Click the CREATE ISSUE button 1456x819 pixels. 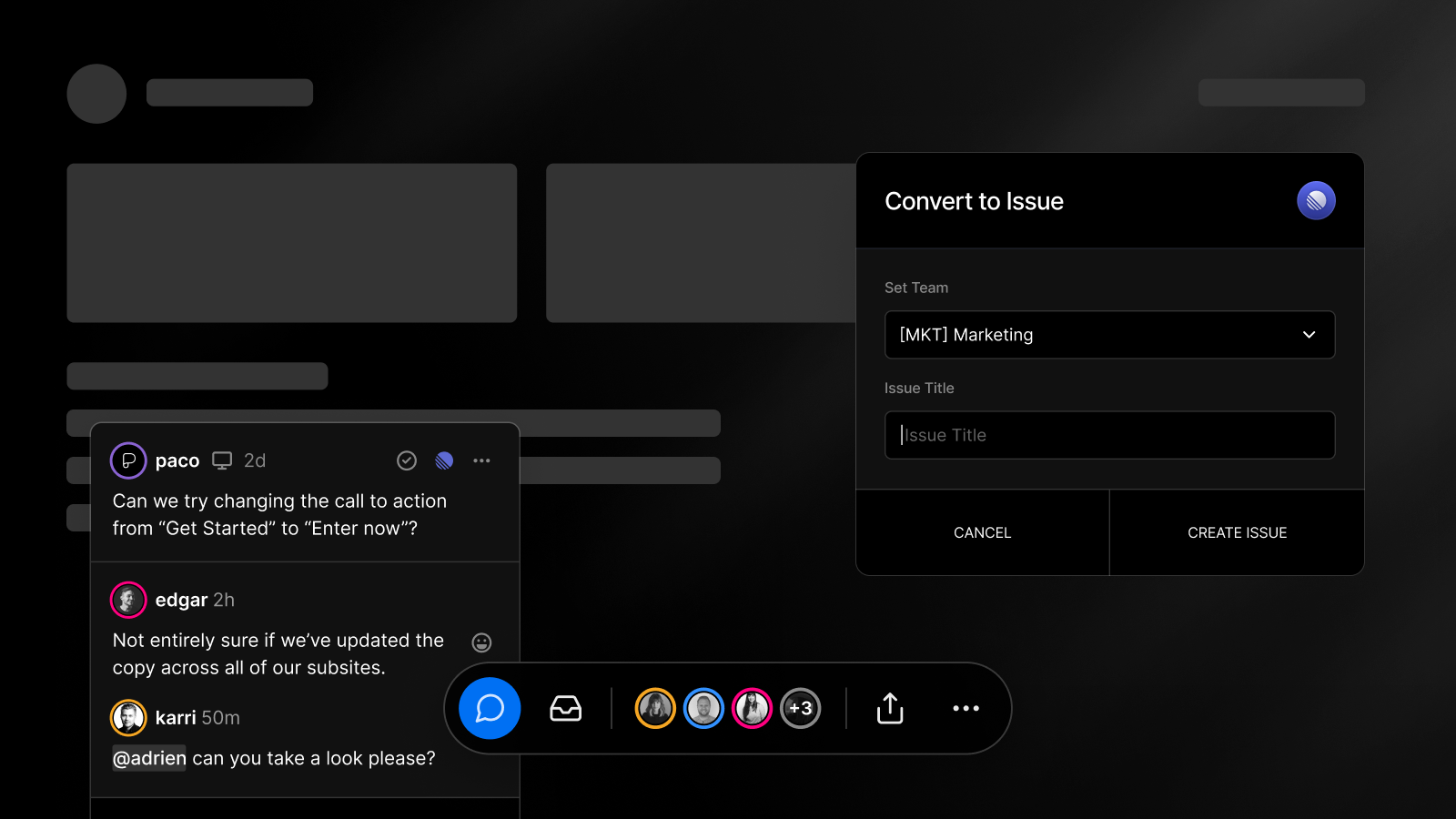[1237, 532]
